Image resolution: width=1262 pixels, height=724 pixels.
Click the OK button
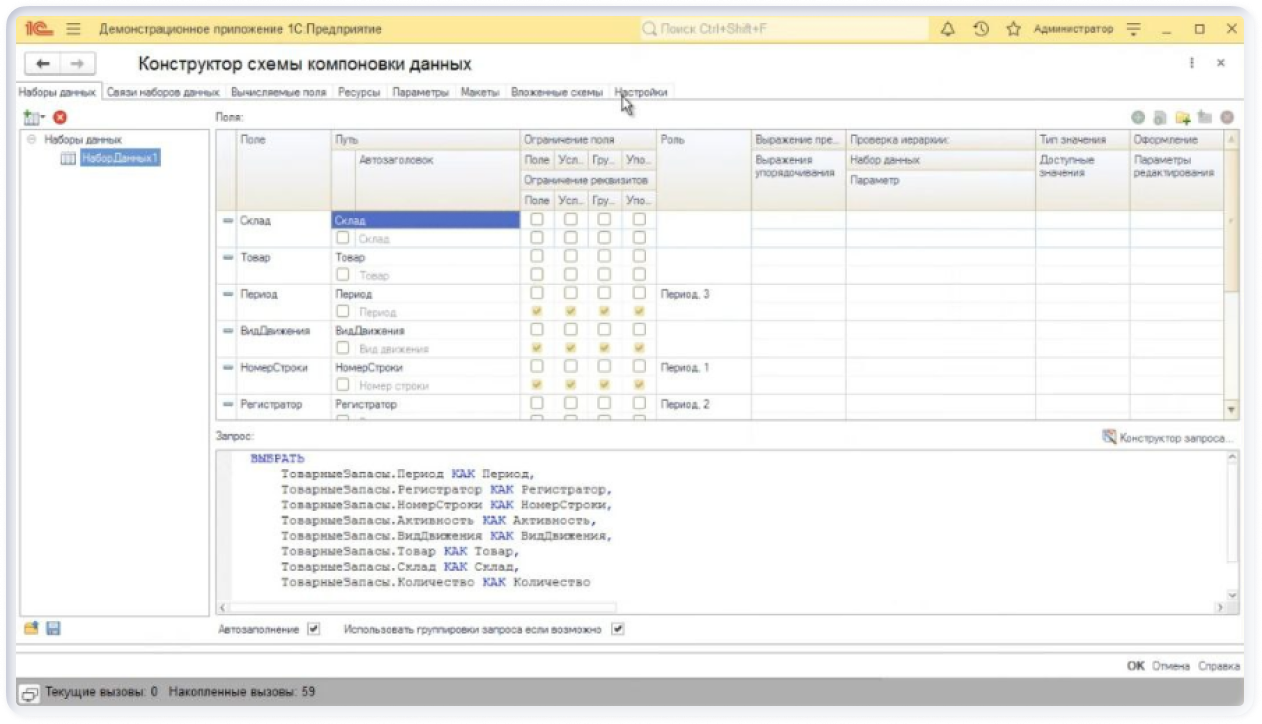coord(1135,666)
